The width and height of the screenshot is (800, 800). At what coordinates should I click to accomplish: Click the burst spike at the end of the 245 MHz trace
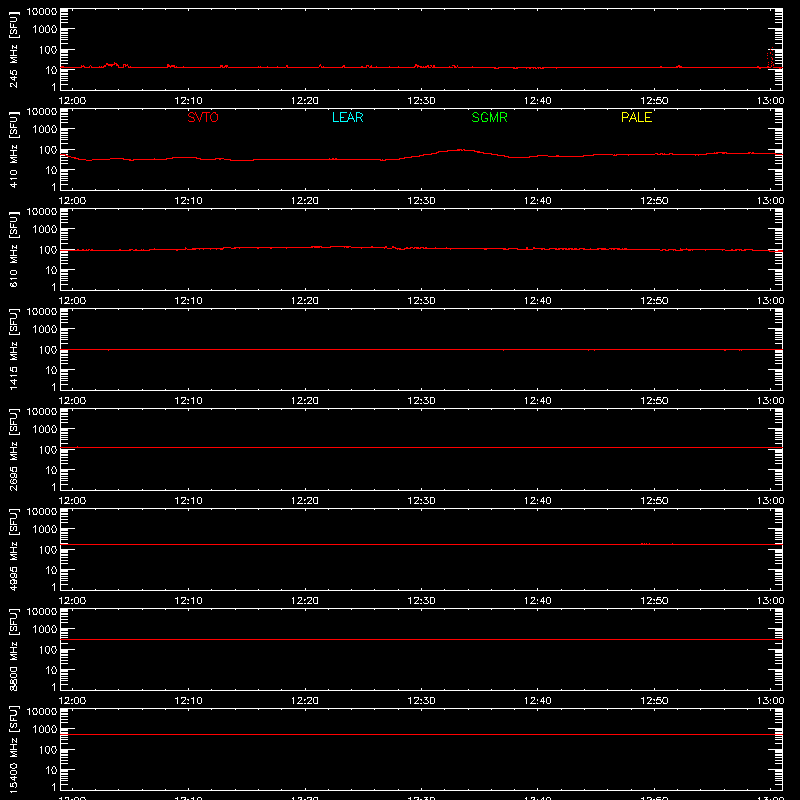pos(770,58)
